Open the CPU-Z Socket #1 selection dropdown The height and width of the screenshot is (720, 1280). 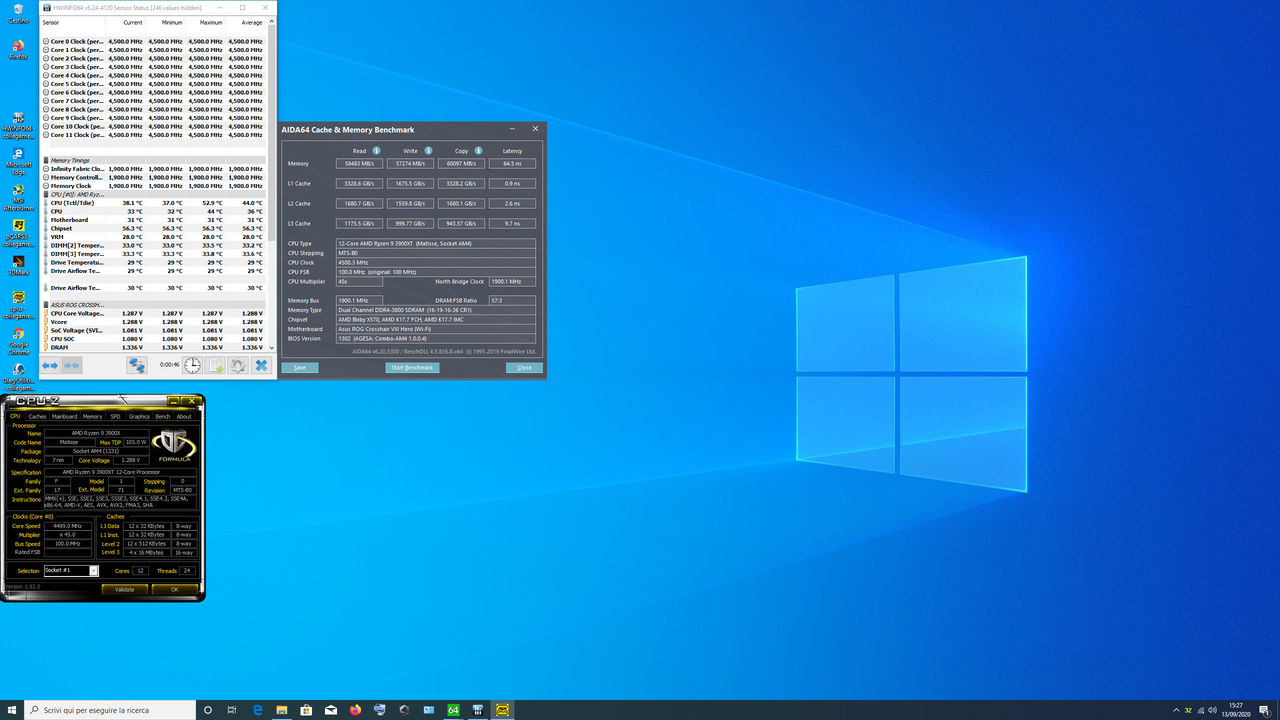(x=71, y=570)
